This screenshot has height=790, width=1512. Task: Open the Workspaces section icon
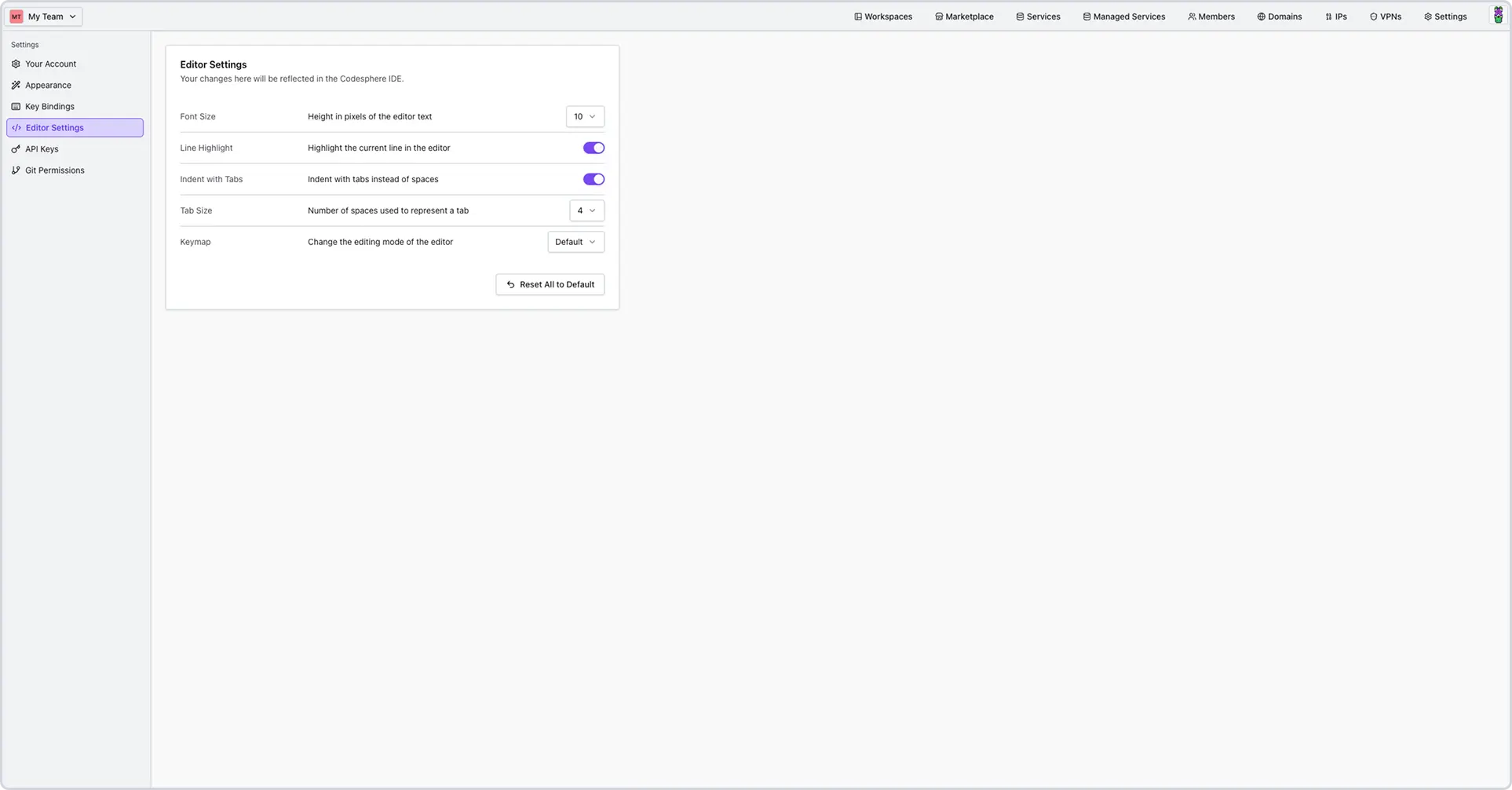[x=856, y=16]
